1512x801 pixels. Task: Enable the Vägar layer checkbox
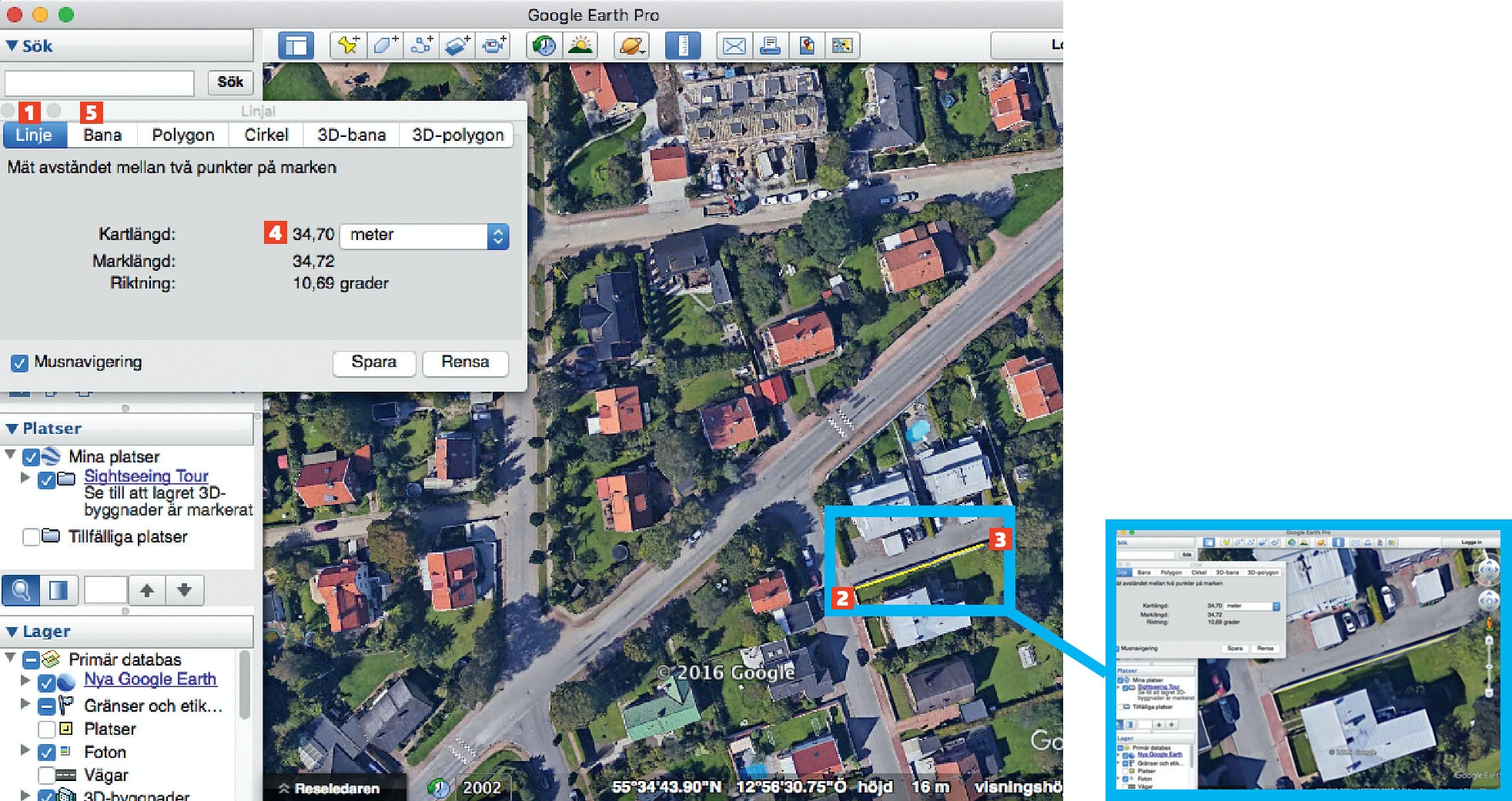point(46,775)
